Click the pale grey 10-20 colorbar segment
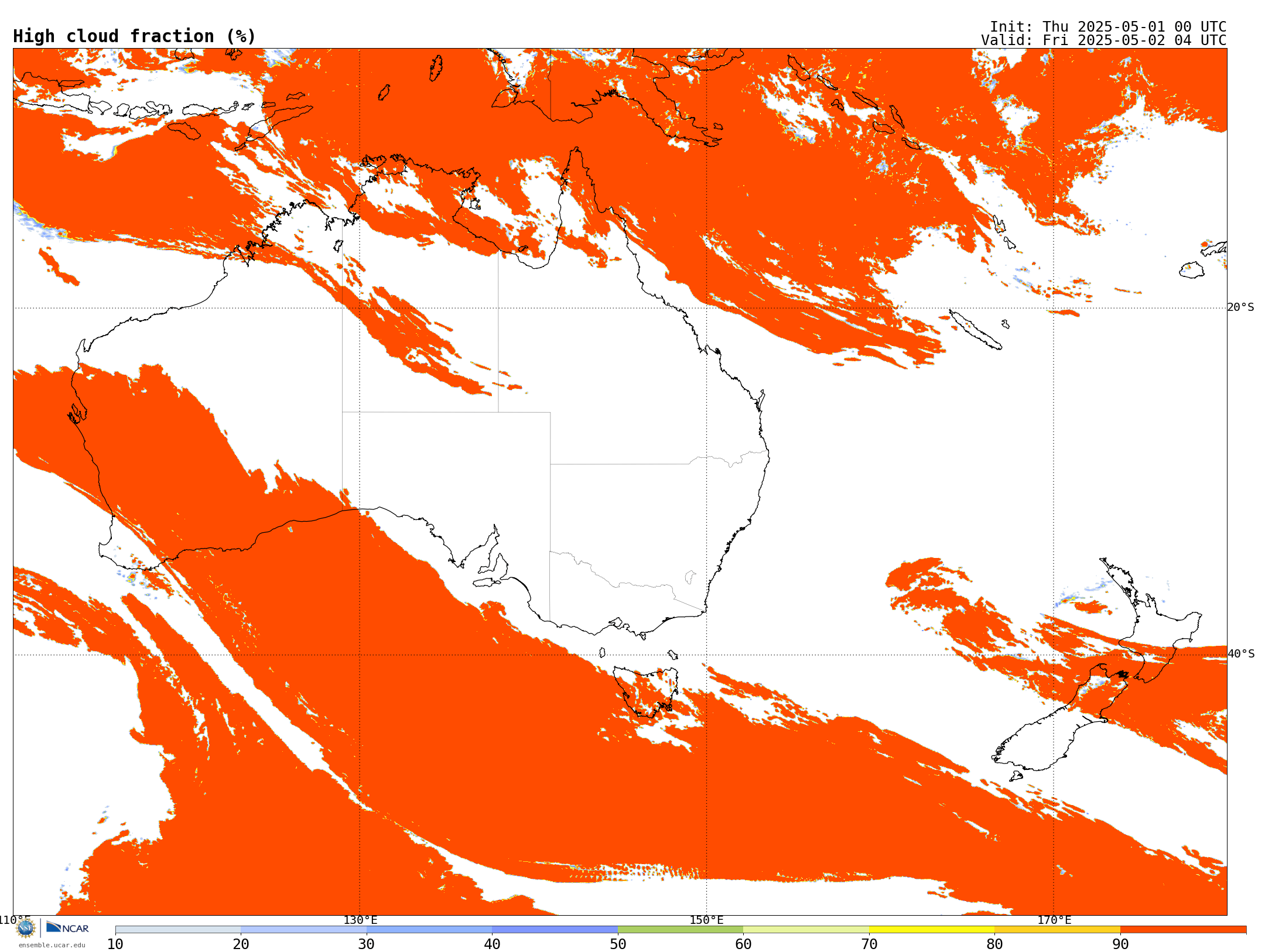The height and width of the screenshot is (952, 1265). pyautogui.click(x=178, y=930)
